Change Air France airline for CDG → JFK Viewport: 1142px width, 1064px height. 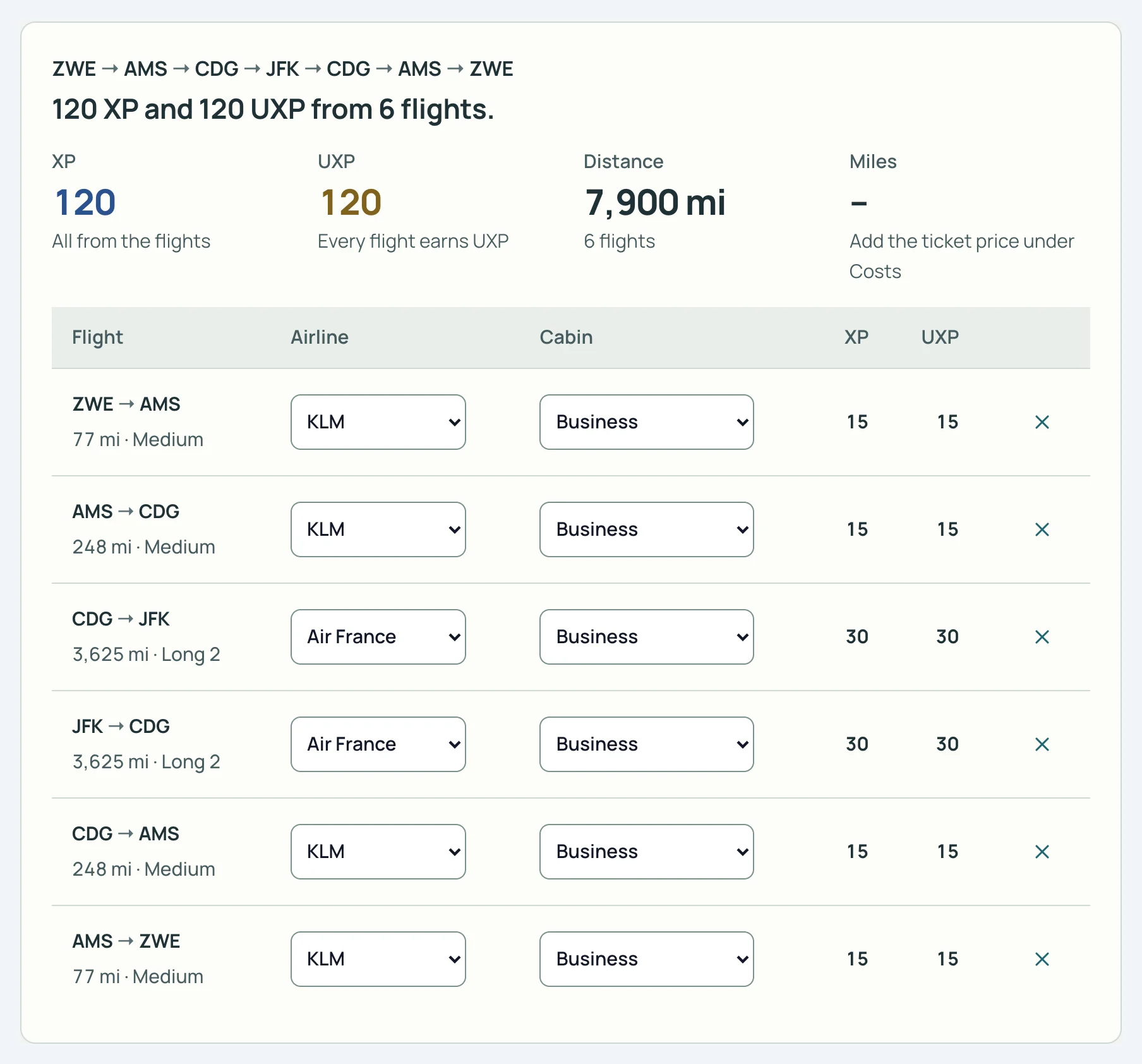pyautogui.click(x=378, y=637)
